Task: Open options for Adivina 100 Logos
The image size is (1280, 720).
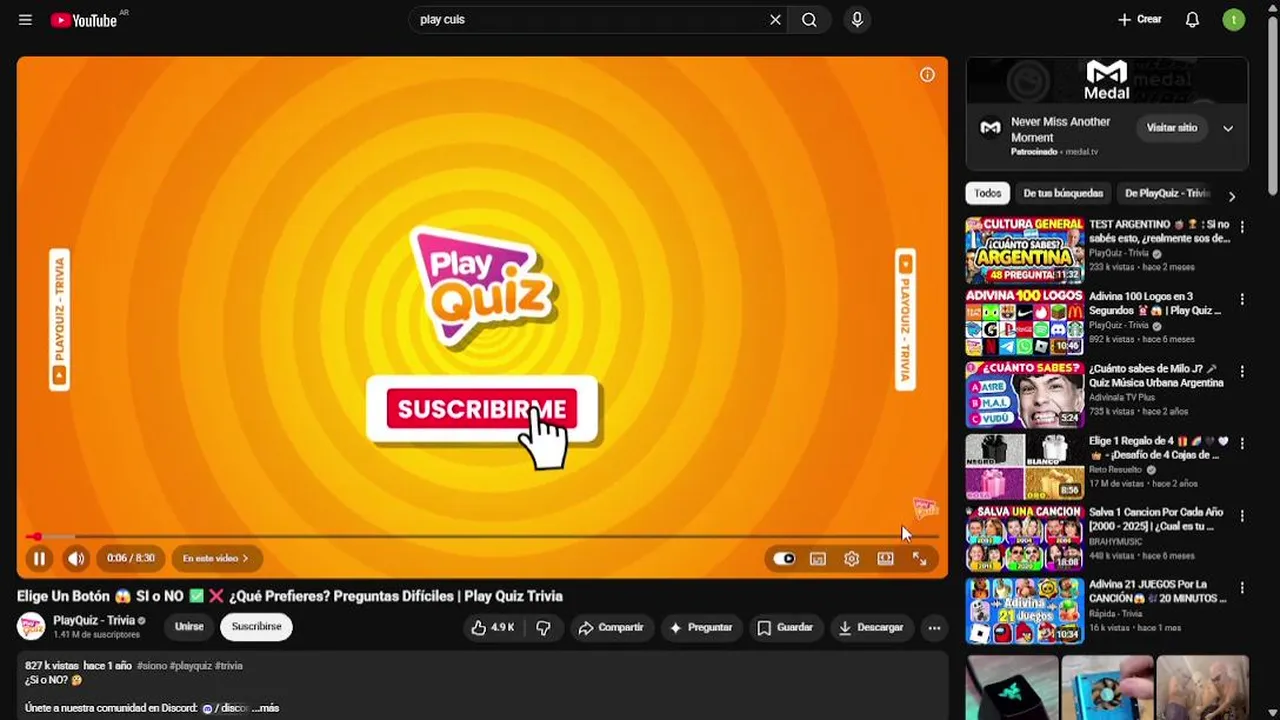Action: [x=1242, y=299]
